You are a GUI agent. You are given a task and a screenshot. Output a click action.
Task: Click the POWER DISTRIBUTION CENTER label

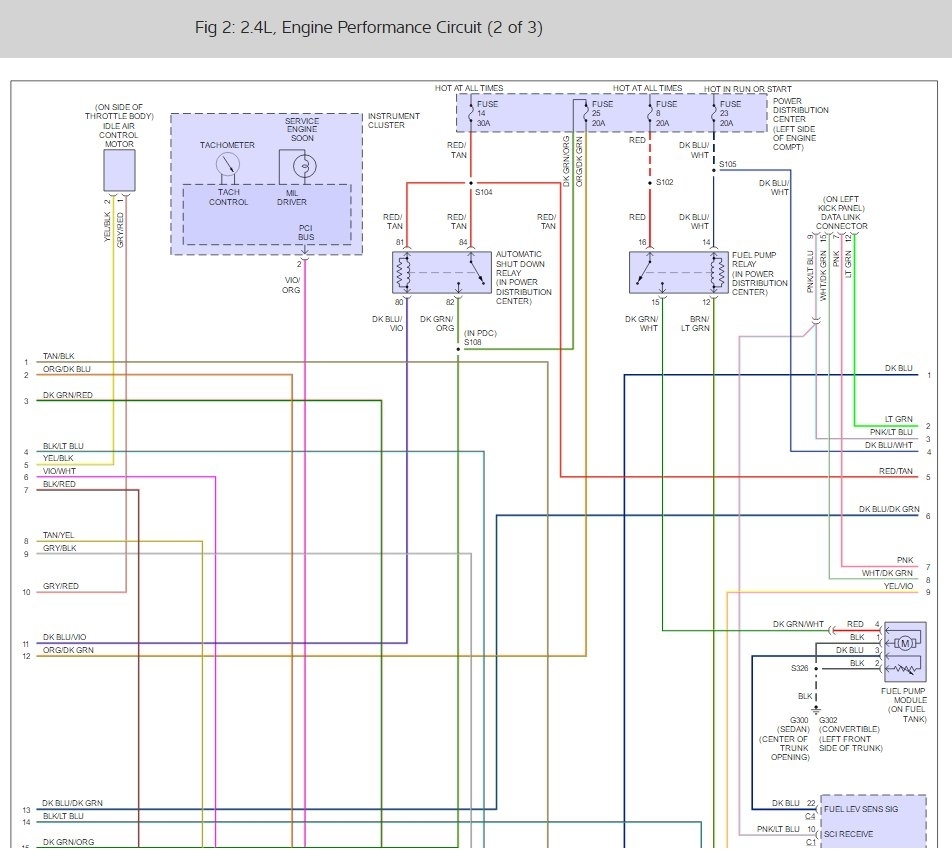click(800, 124)
